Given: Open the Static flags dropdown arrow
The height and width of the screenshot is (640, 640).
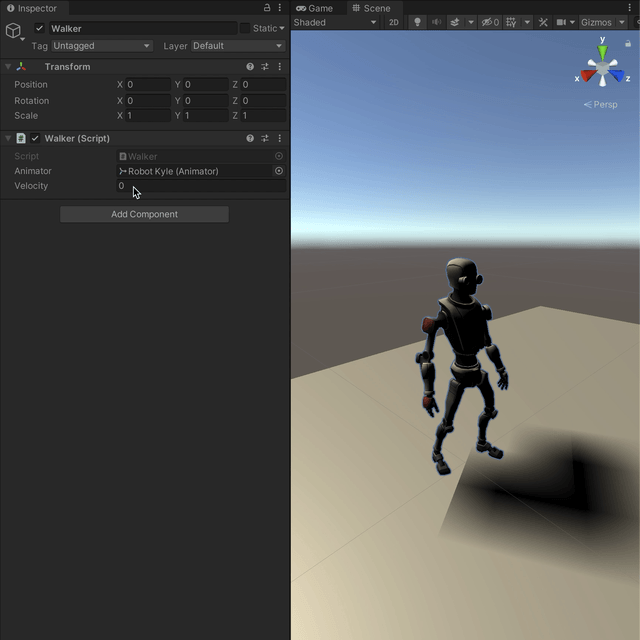Looking at the screenshot, I should (282, 28).
